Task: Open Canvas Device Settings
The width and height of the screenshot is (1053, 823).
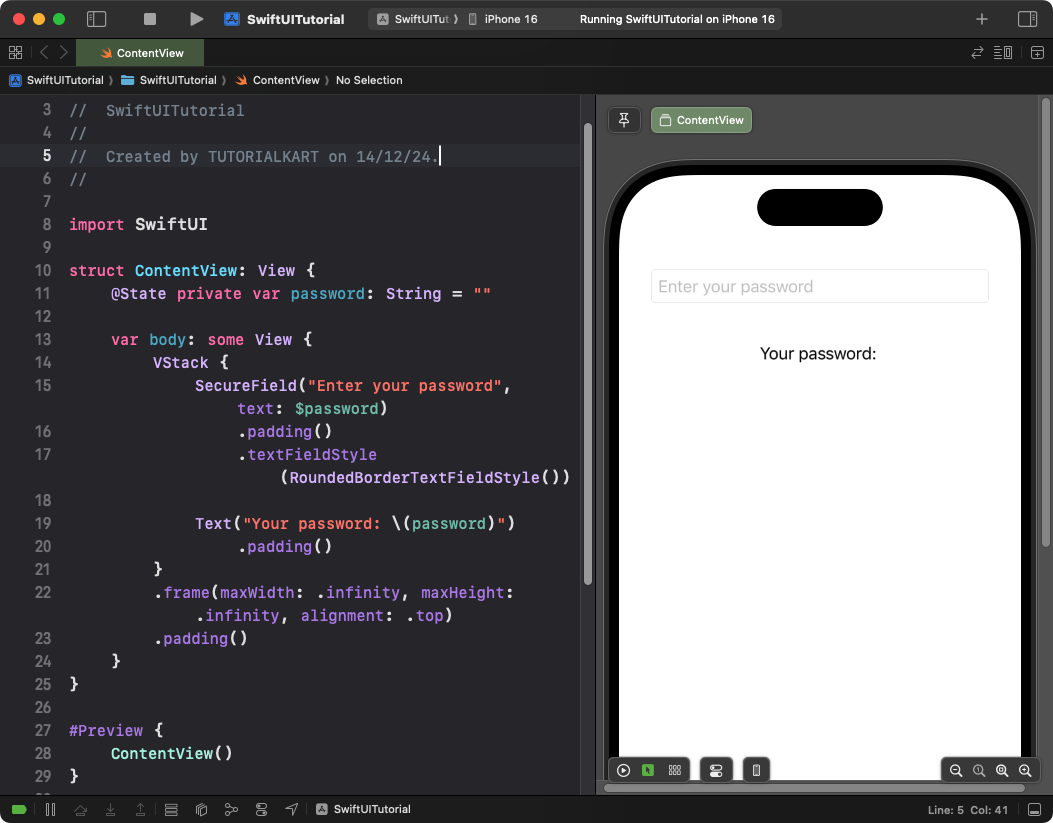Action: (x=716, y=770)
